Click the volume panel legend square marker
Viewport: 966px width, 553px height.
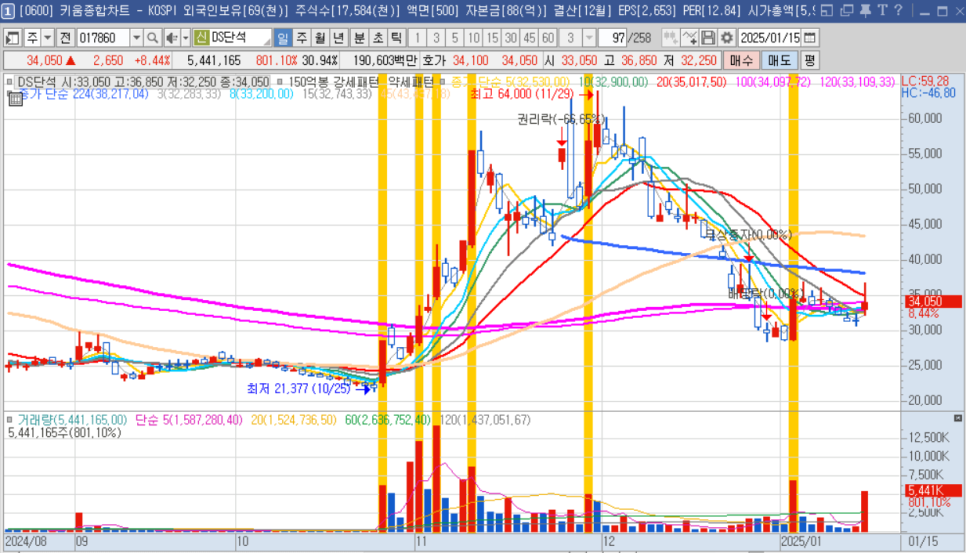(9, 420)
